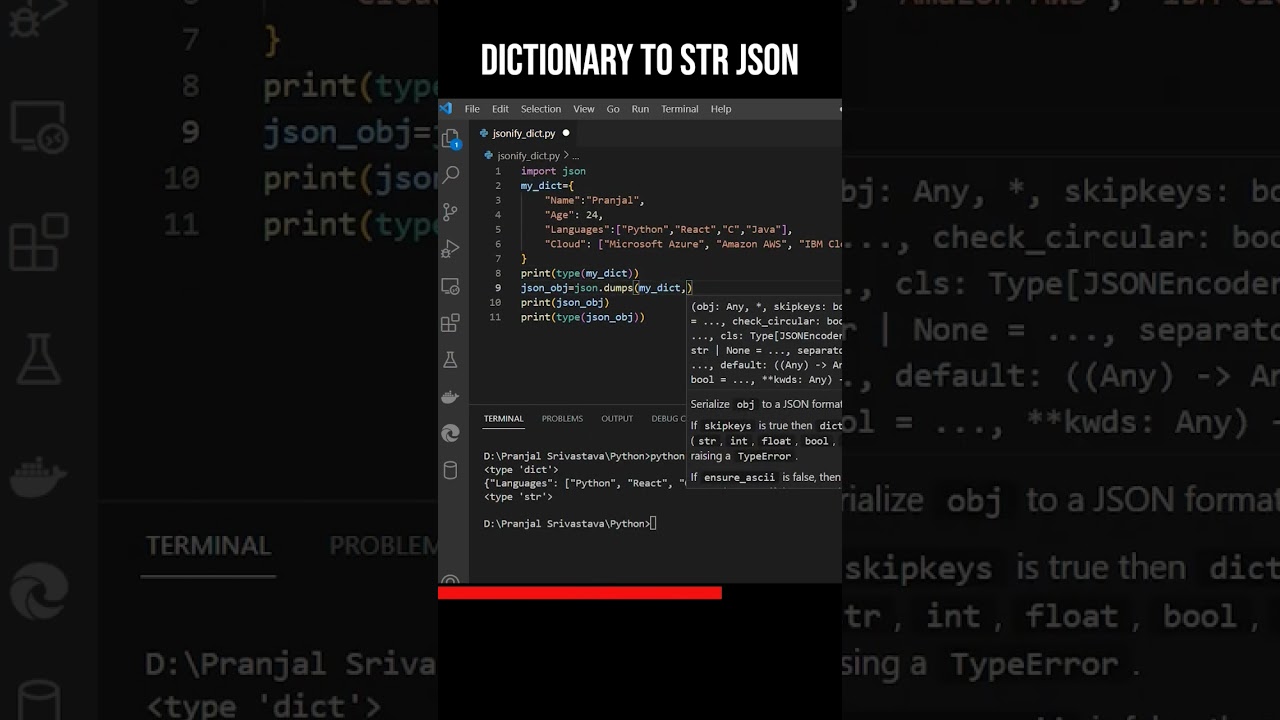1280x720 pixels.
Task: Click the terminal JSON output line starting with "Languages"
Action: pos(585,483)
